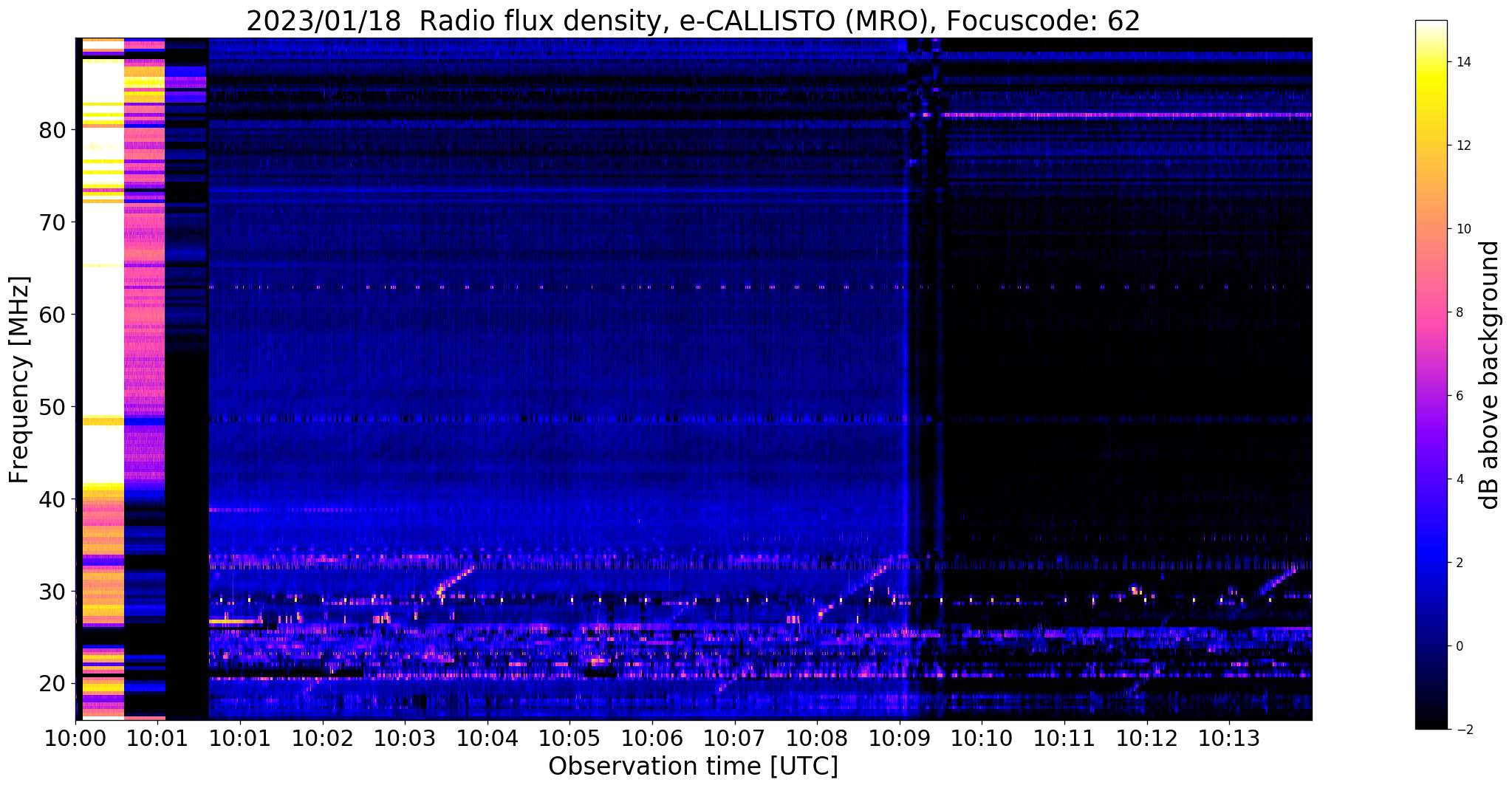Pick the 12 value on the colorbar
This screenshot has width=1512, height=788.
click(1464, 145)
